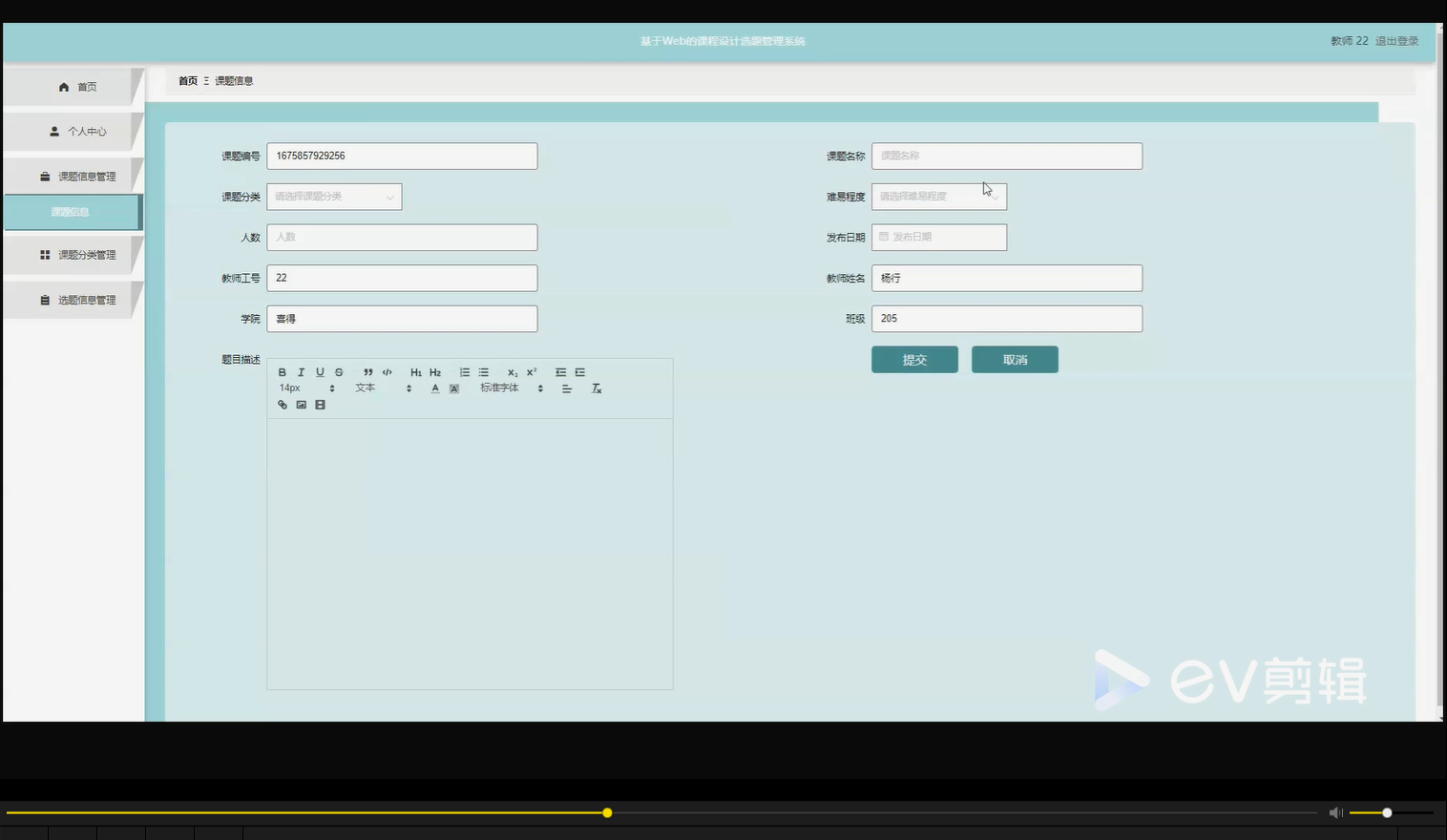Open the 难易程度 dropdown
1447x840 pixels.
939,197
